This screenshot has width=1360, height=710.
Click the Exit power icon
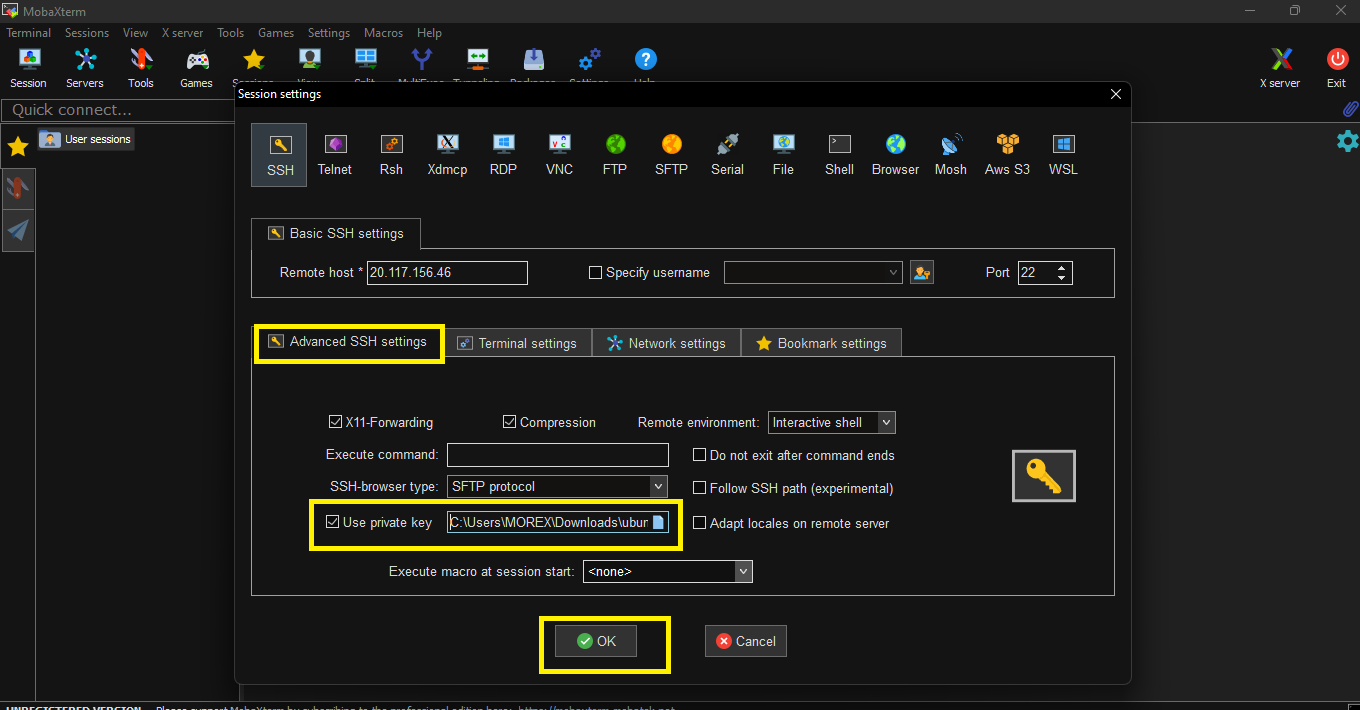coord(1337,68)
